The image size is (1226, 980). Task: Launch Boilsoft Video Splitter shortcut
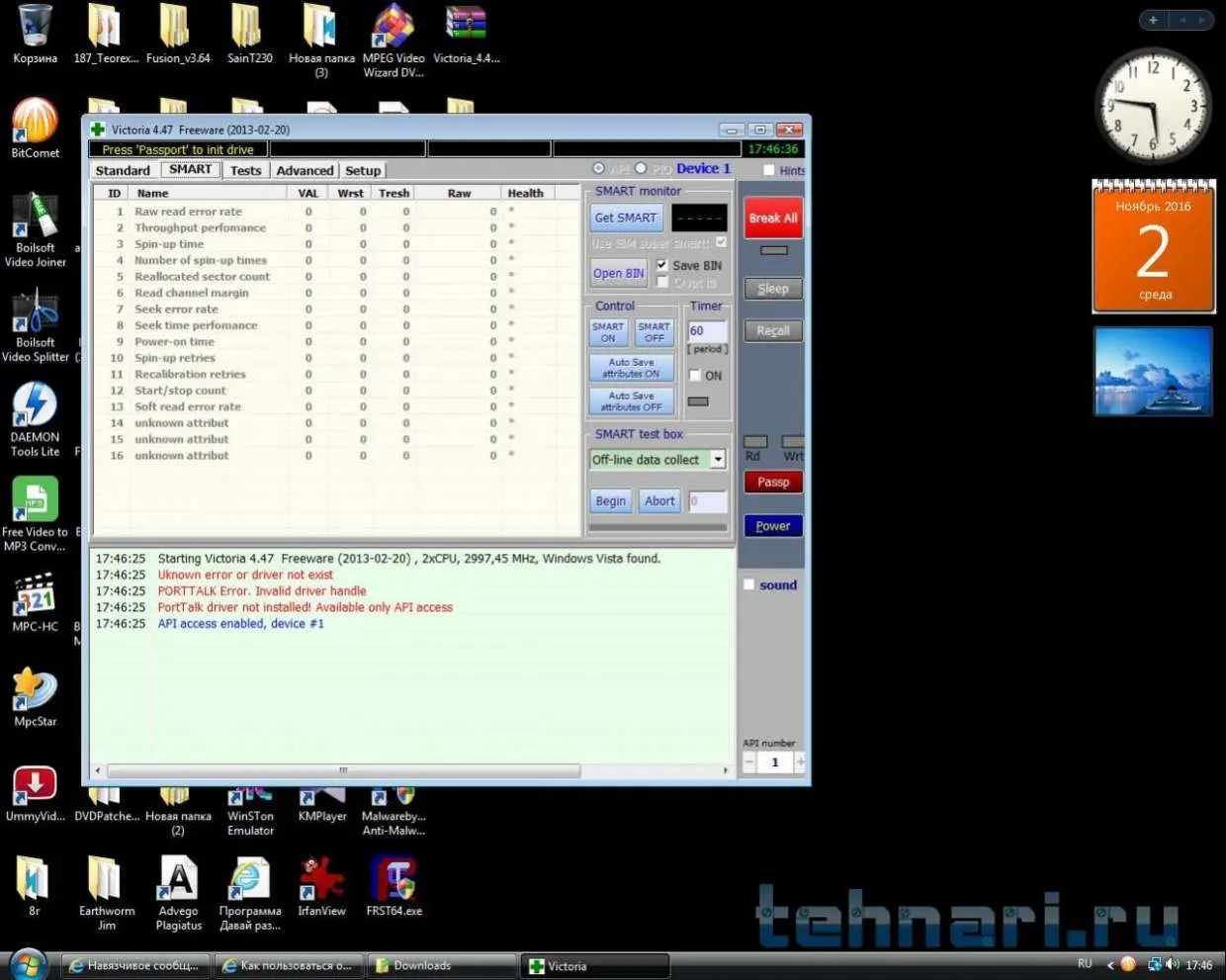[35, 324]
